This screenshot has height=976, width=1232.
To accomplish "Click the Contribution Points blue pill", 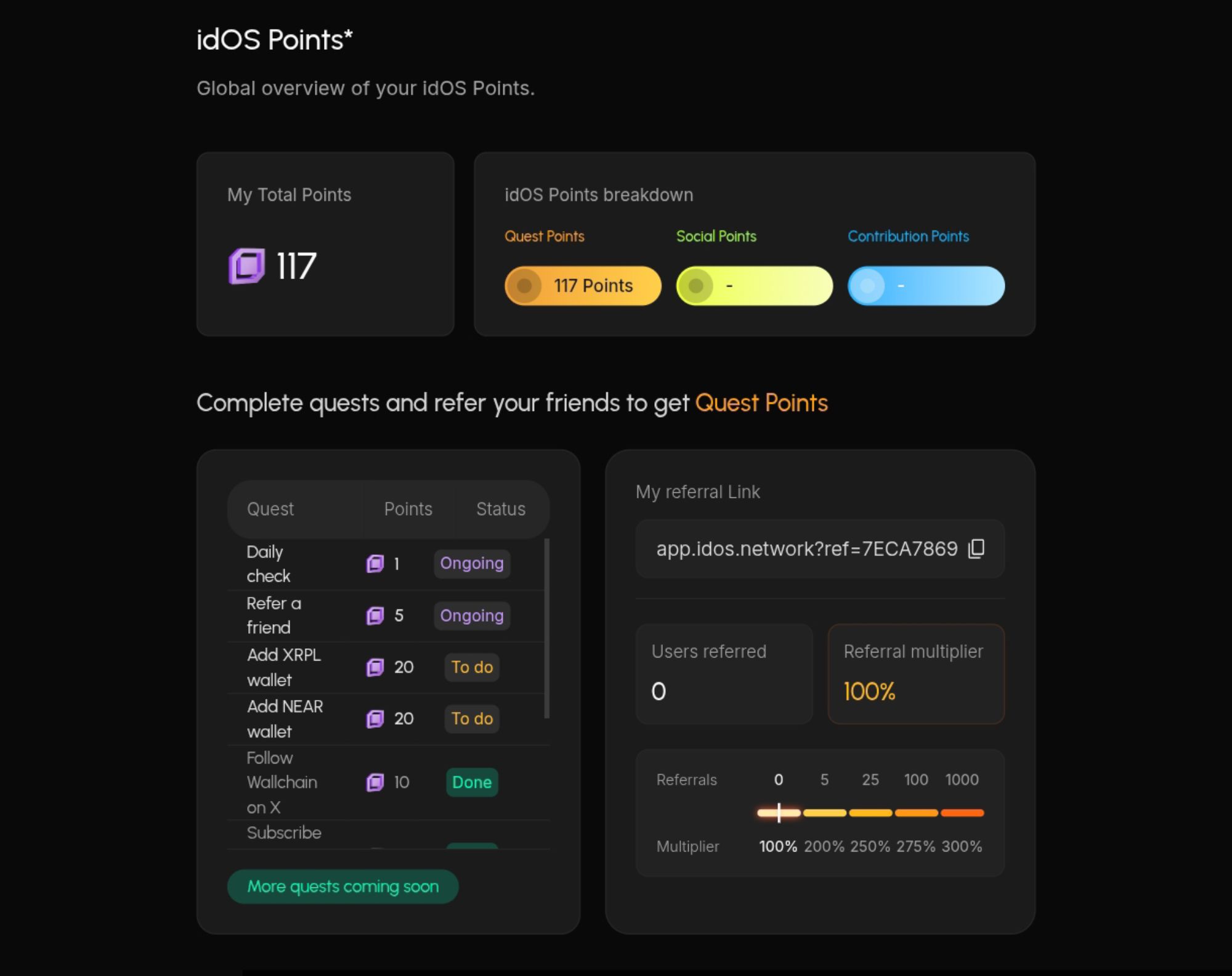I will click(926, 286).
